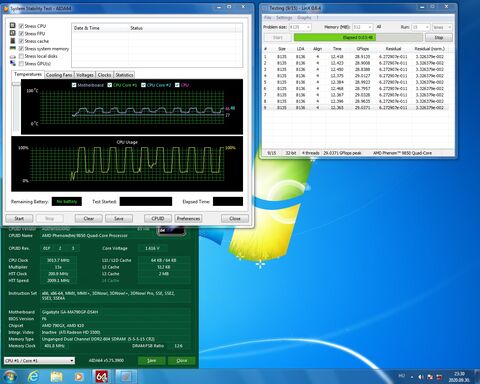Launch Internet Explorer from the taskbar
This screenshot has height=384, width=480.
33,377
